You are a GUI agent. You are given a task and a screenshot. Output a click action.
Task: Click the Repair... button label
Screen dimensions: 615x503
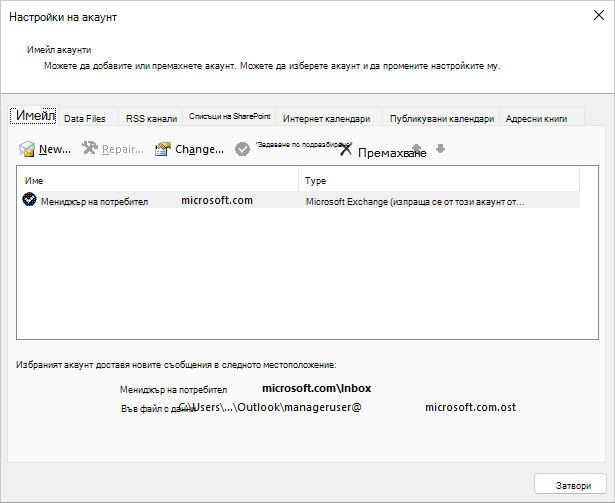point(123,149)
